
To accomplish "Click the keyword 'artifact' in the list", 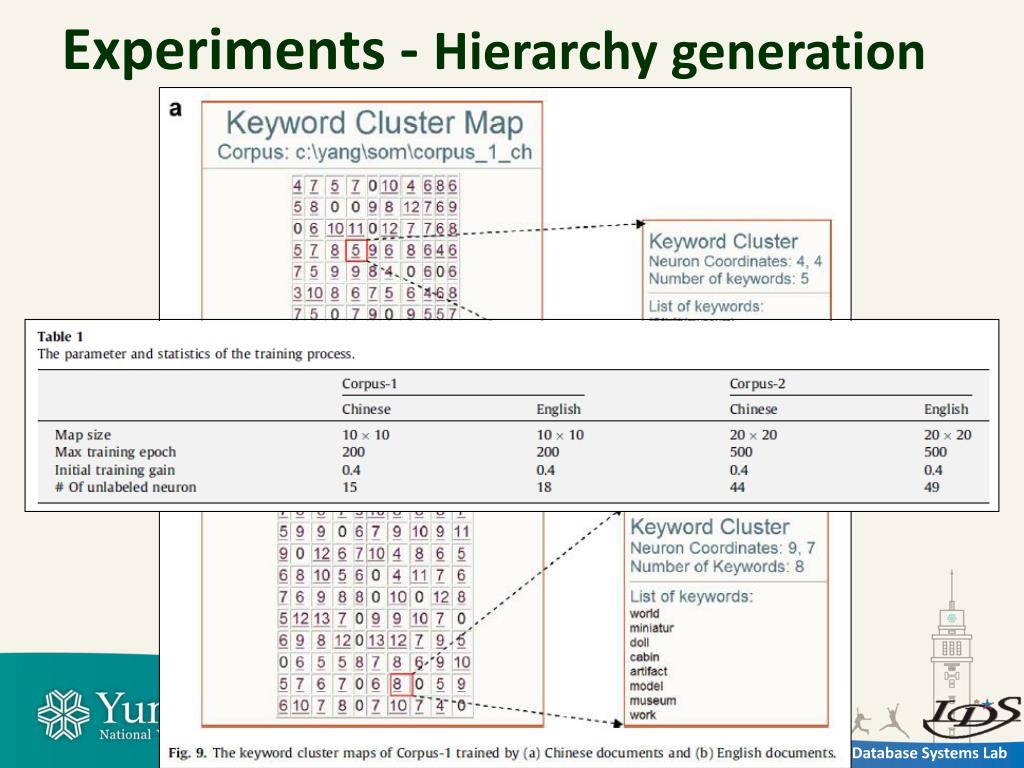I will coord(648,671).
